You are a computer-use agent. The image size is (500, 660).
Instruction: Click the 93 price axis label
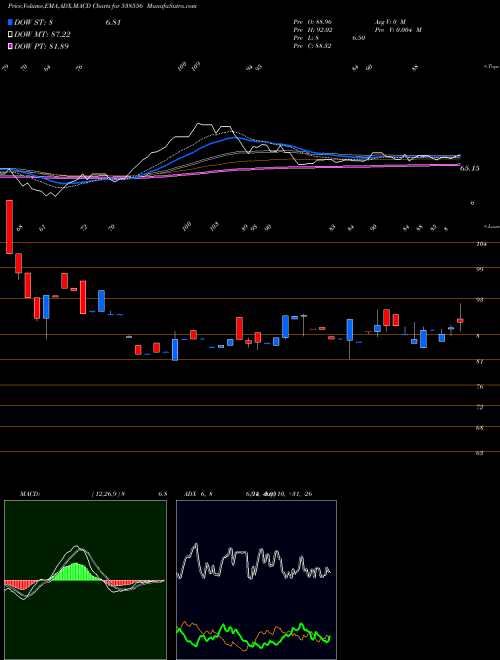pos(479,300)
